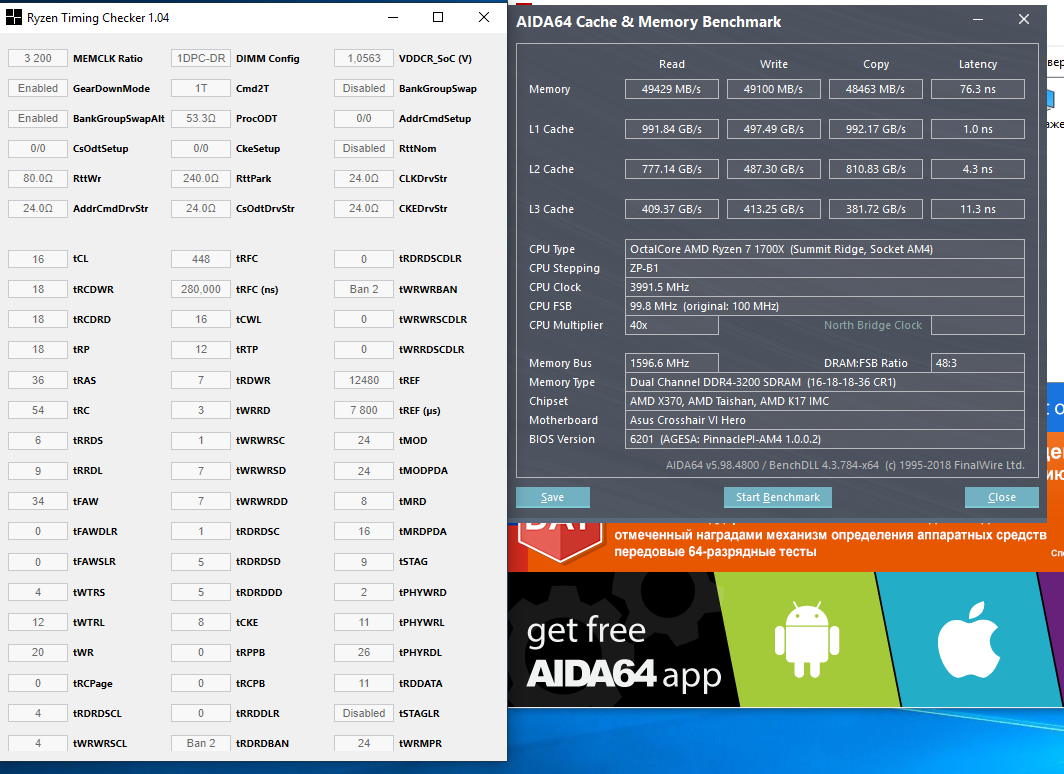Click the tRDRDBAN Ban 2 field
1064x774 pixels.
tap(201, 743)
